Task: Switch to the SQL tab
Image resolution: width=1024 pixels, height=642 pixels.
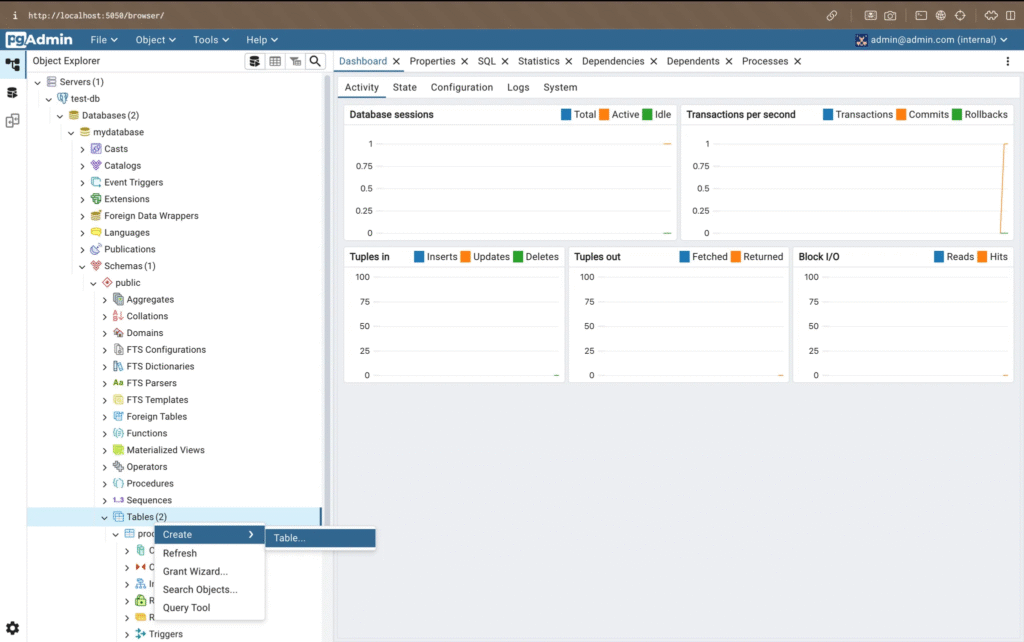Action: (x=487, y=61)
